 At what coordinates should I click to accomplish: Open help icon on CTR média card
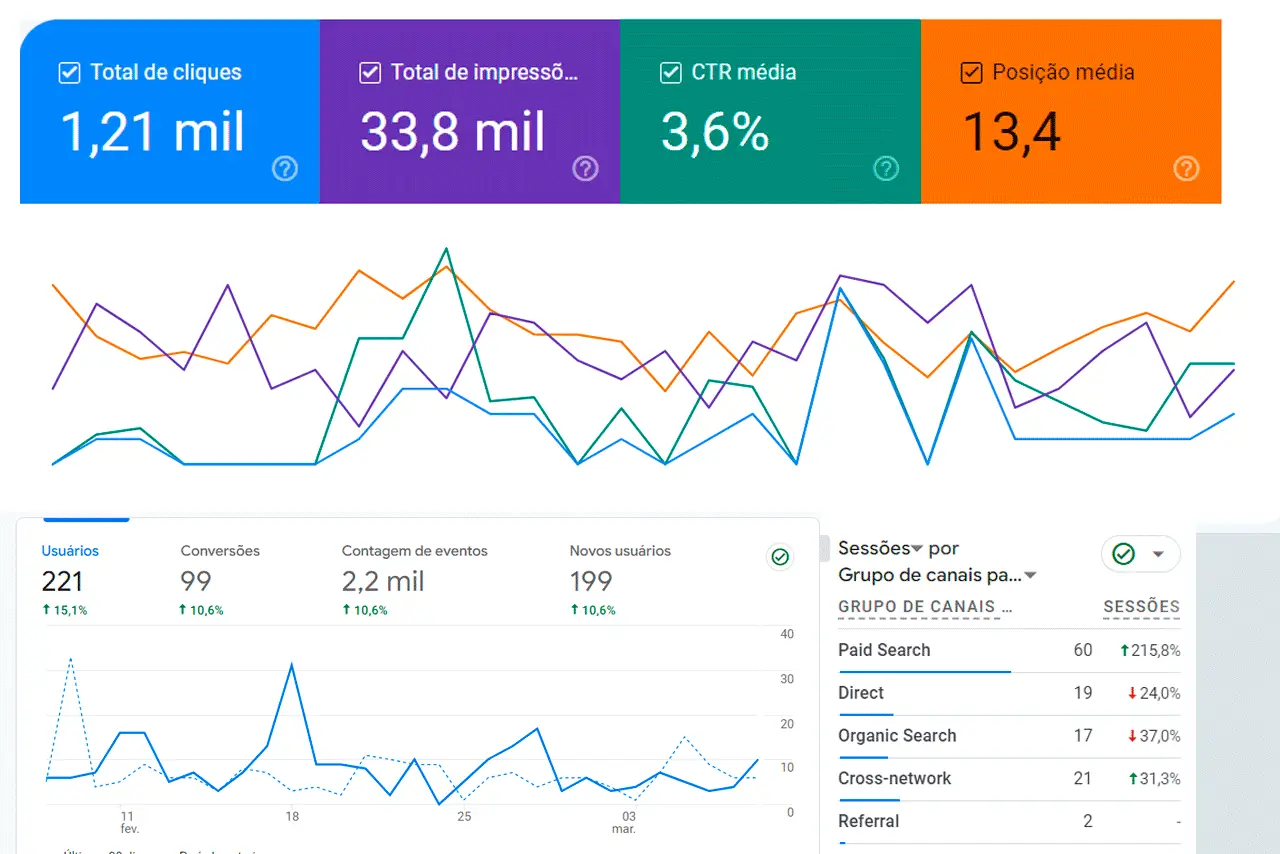tap(886, 169)
